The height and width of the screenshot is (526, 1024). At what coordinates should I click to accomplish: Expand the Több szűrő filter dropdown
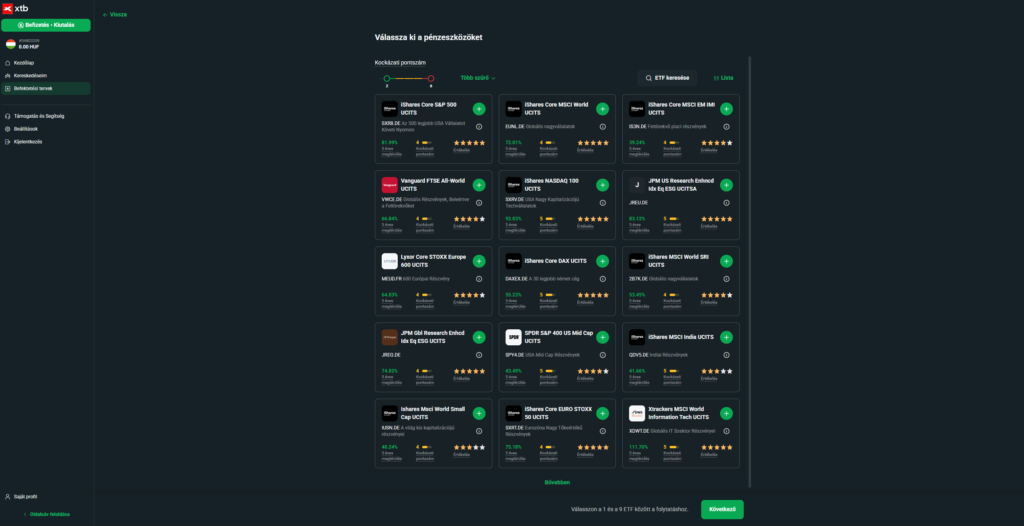coord(478,78)
